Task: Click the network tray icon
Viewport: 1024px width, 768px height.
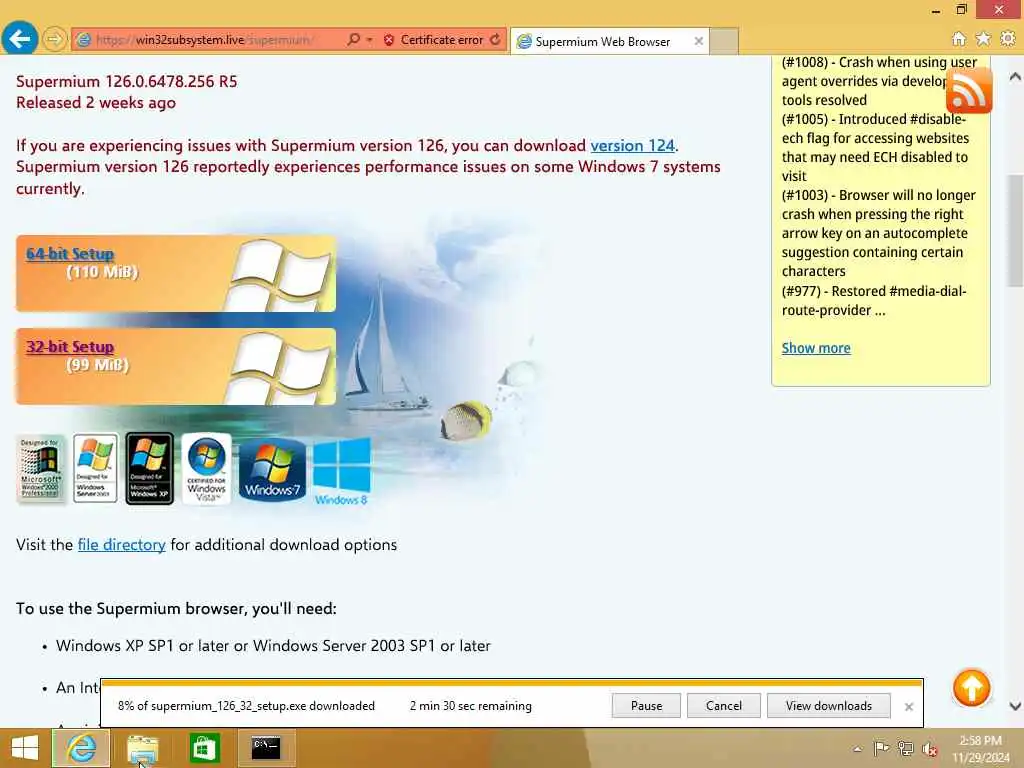Action: (x=905, y=748)
